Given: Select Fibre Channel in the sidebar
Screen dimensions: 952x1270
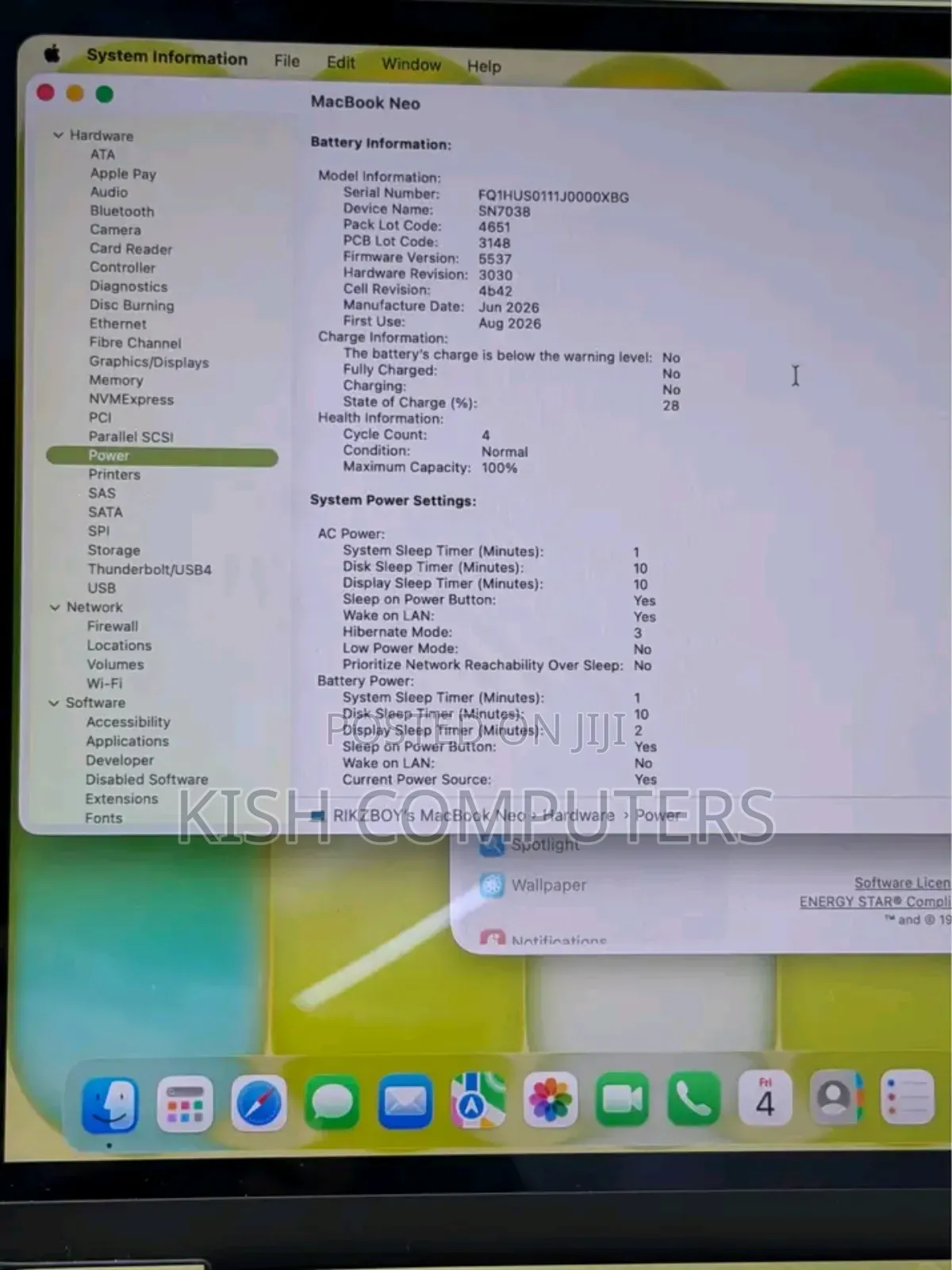Looking at the screenshot, I should [135, 343].
